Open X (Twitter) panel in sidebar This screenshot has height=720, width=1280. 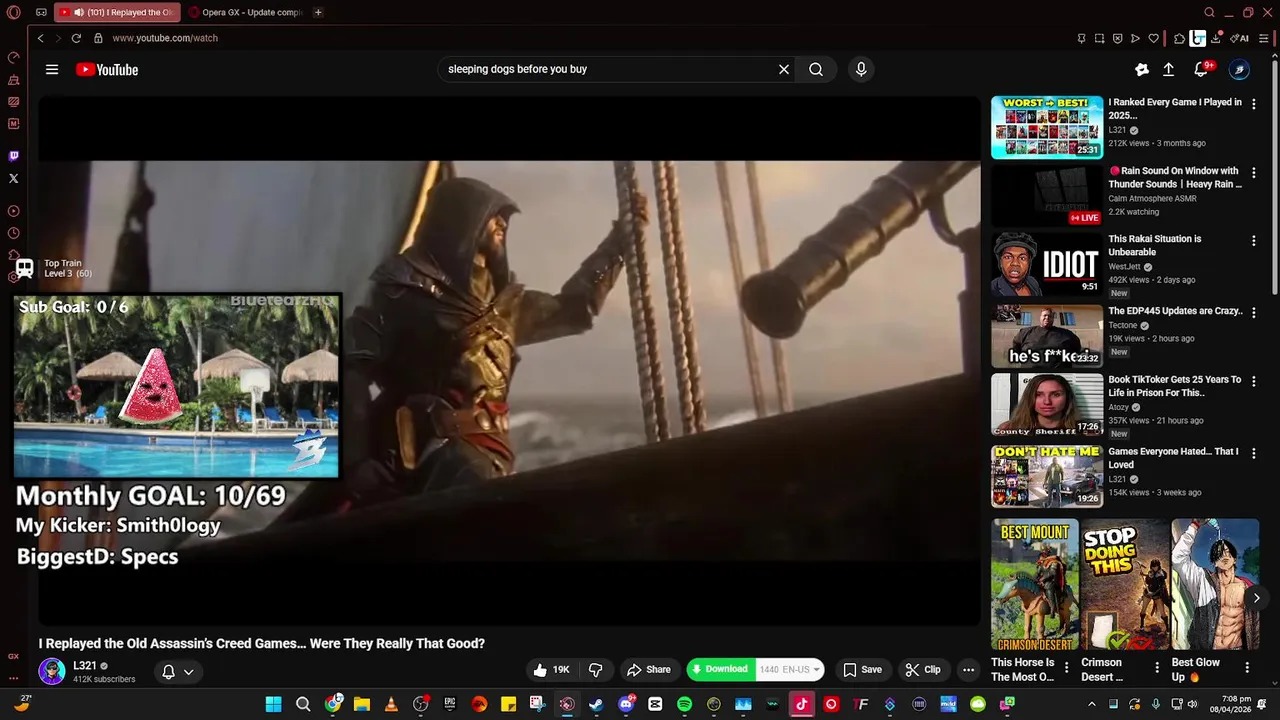click(x=13, y=178)
